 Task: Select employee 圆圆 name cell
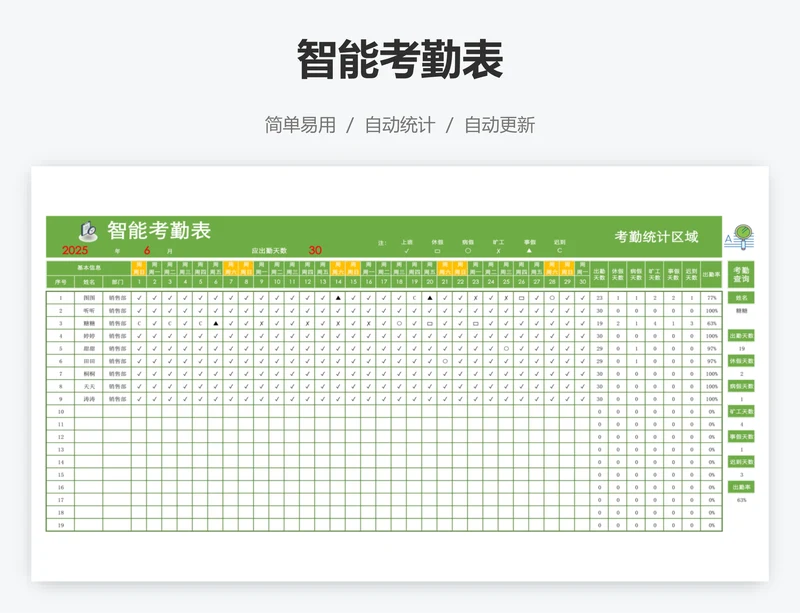[x=89, y=298]
